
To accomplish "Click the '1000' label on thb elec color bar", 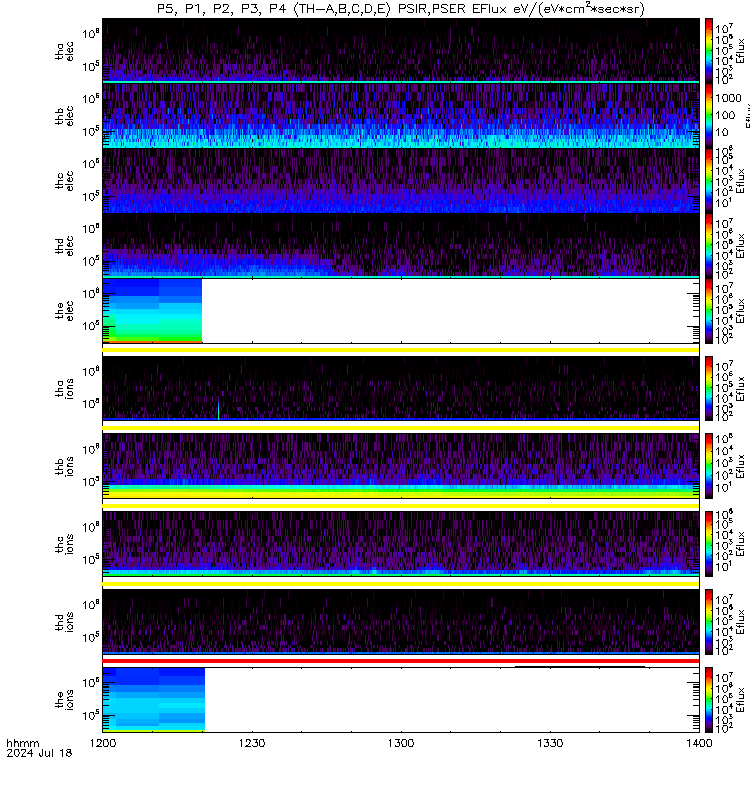I will click(x=728, y=98).
